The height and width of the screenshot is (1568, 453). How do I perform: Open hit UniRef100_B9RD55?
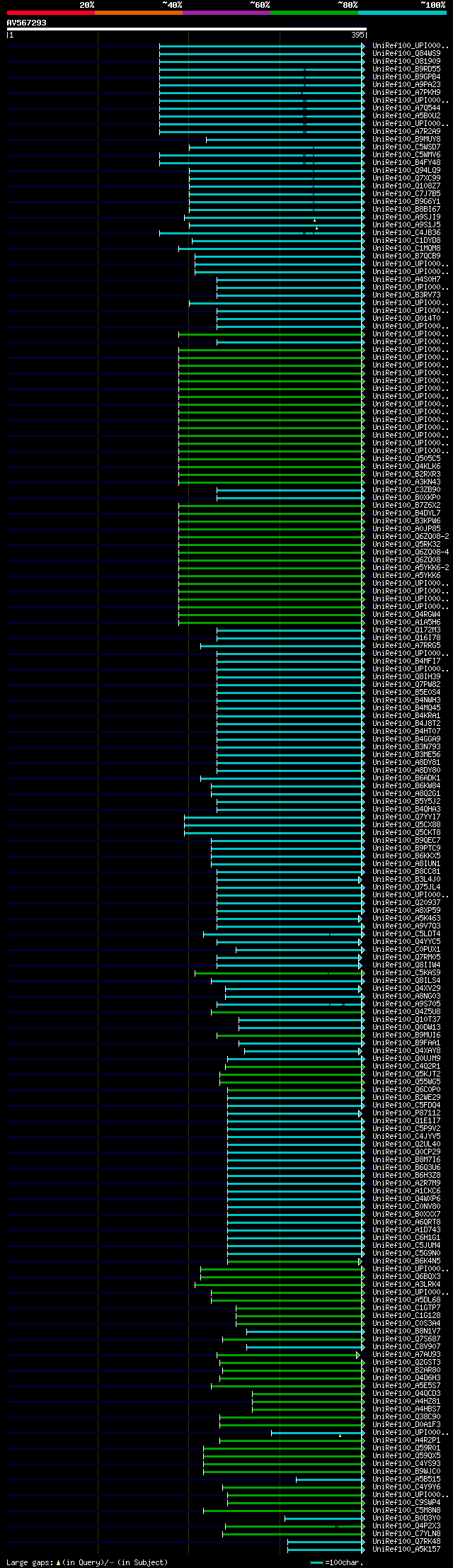pyautogui.click(x=406, y=69)
